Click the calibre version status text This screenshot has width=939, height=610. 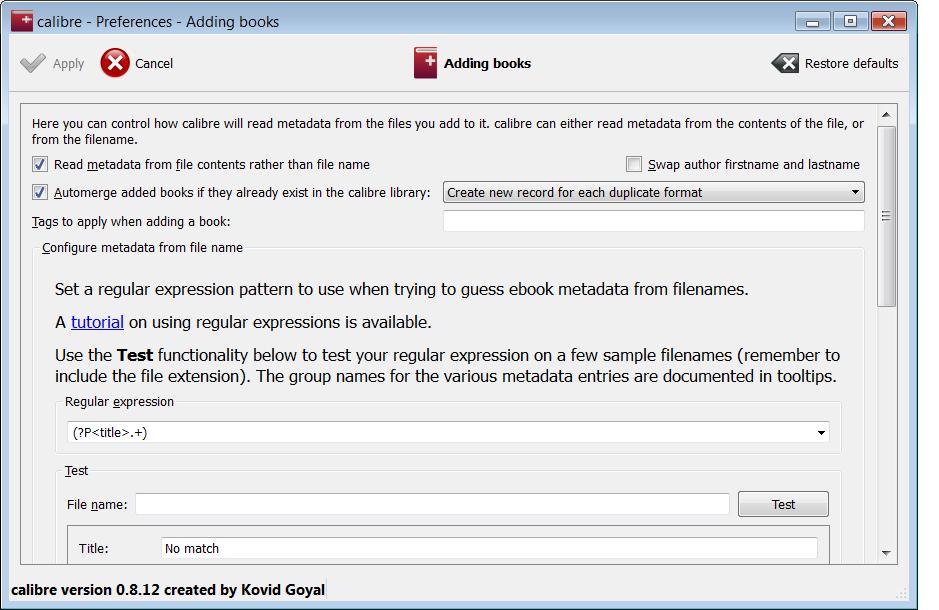click(168, 590)
